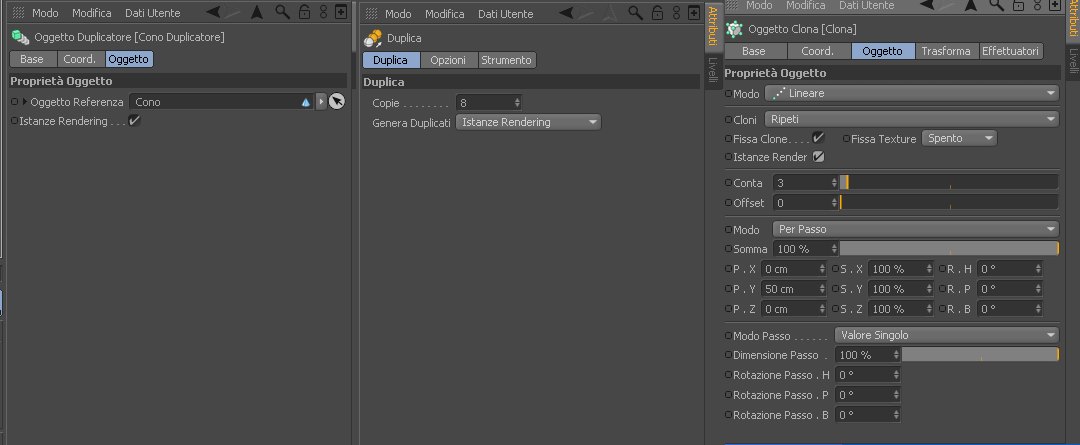Image resolution: width=1080 pixels, height=445 pixels.
Task: Toggle the lock icon in the Duplica panel
Action: [658, 12]
